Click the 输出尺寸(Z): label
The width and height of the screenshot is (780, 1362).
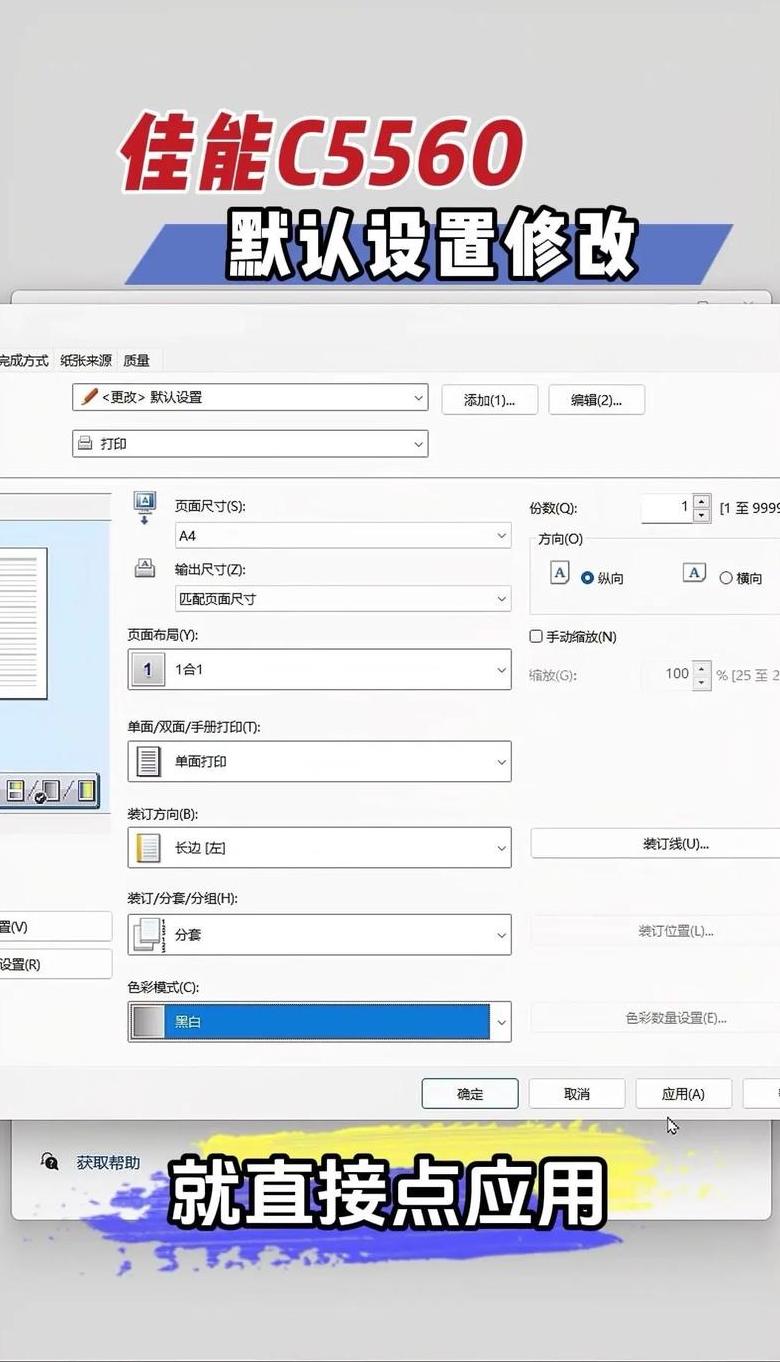point(210,569)
